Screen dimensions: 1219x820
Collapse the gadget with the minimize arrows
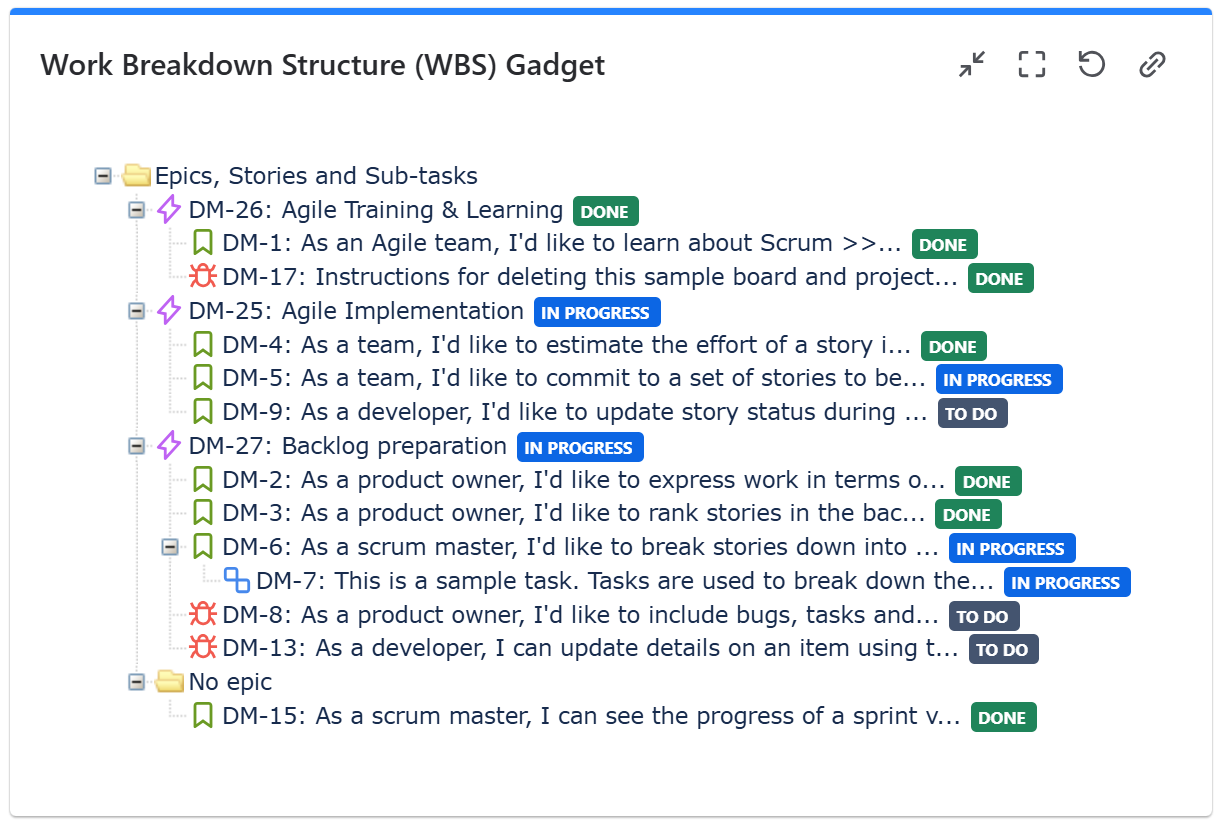[970, 64]
